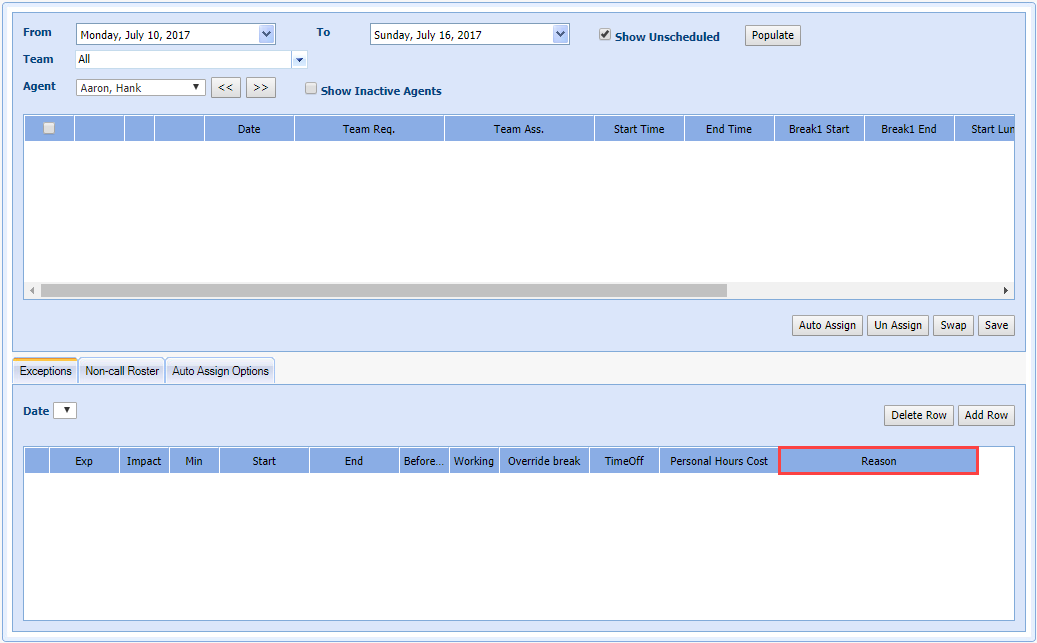Click the next agent >> button
Viewport: 1037px width, 643px height.
point(260,88)
